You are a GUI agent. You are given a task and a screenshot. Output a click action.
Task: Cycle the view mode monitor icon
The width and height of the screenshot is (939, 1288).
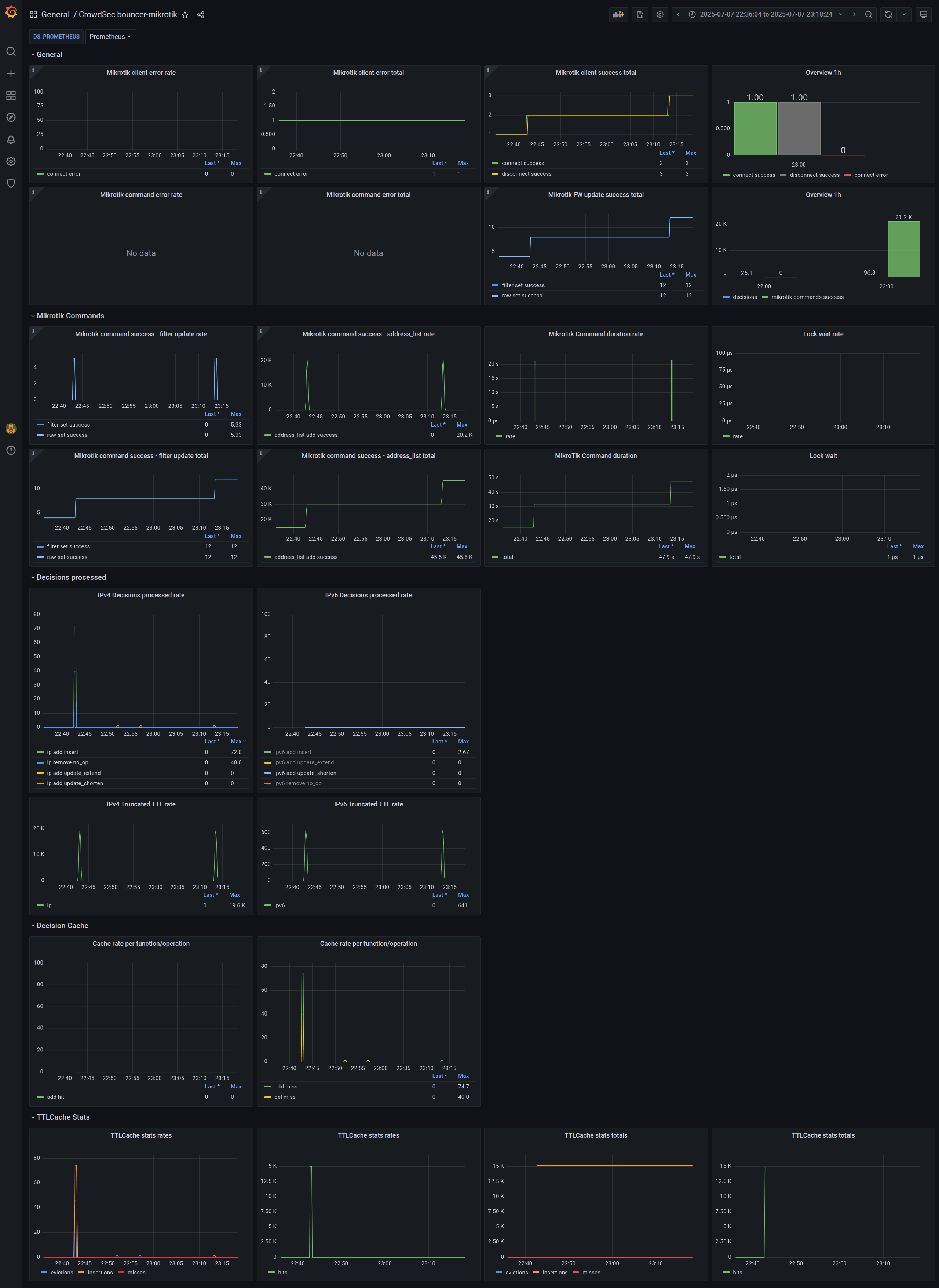click(x=924, y=15)
